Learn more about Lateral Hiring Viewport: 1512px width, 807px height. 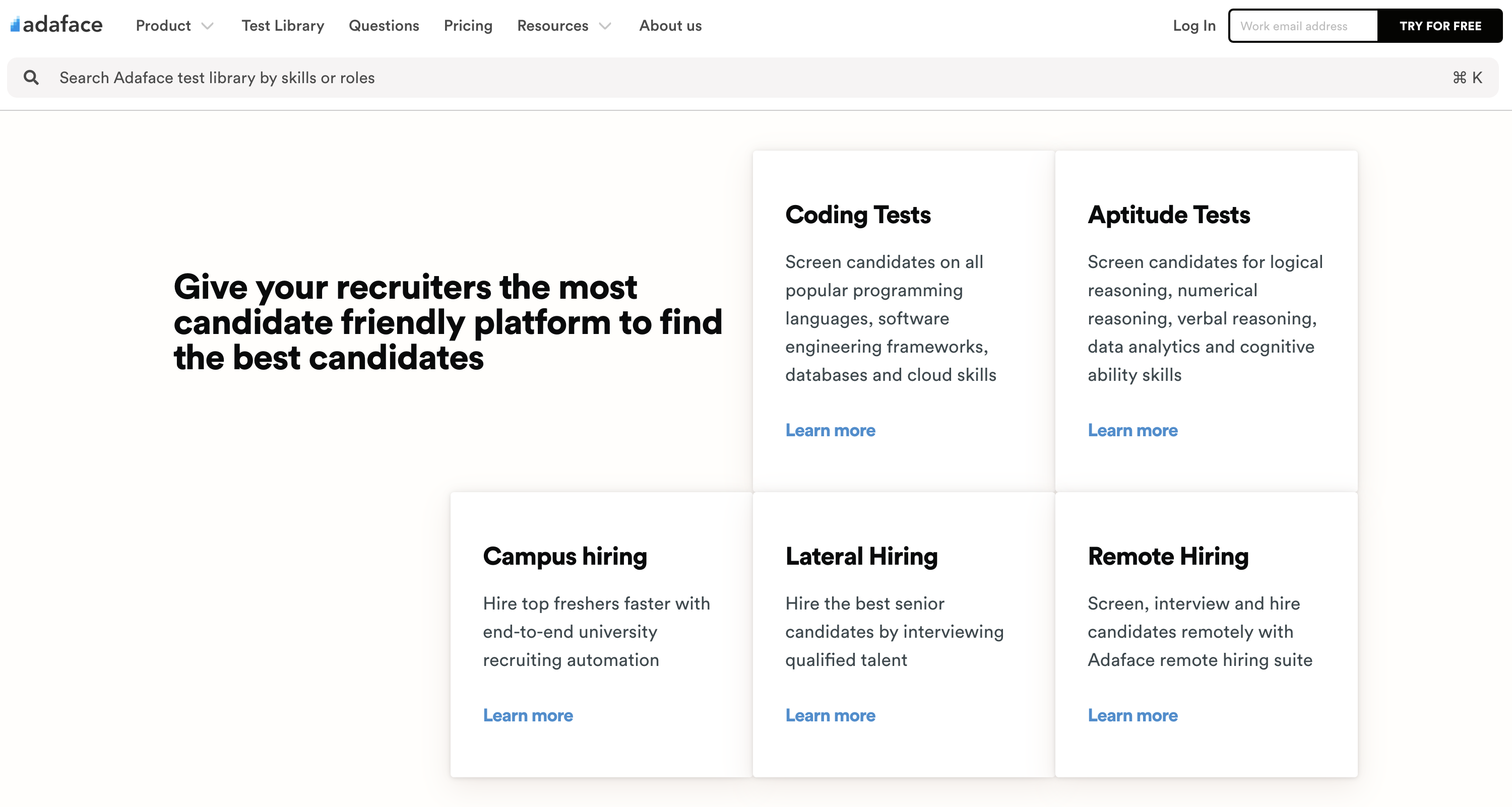click(830, 715)
